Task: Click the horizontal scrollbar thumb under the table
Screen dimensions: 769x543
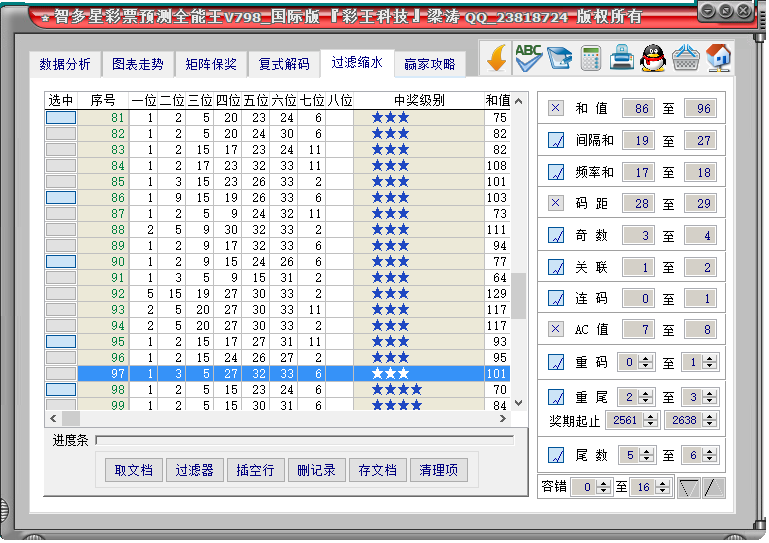Action: (x=71, y=418)
